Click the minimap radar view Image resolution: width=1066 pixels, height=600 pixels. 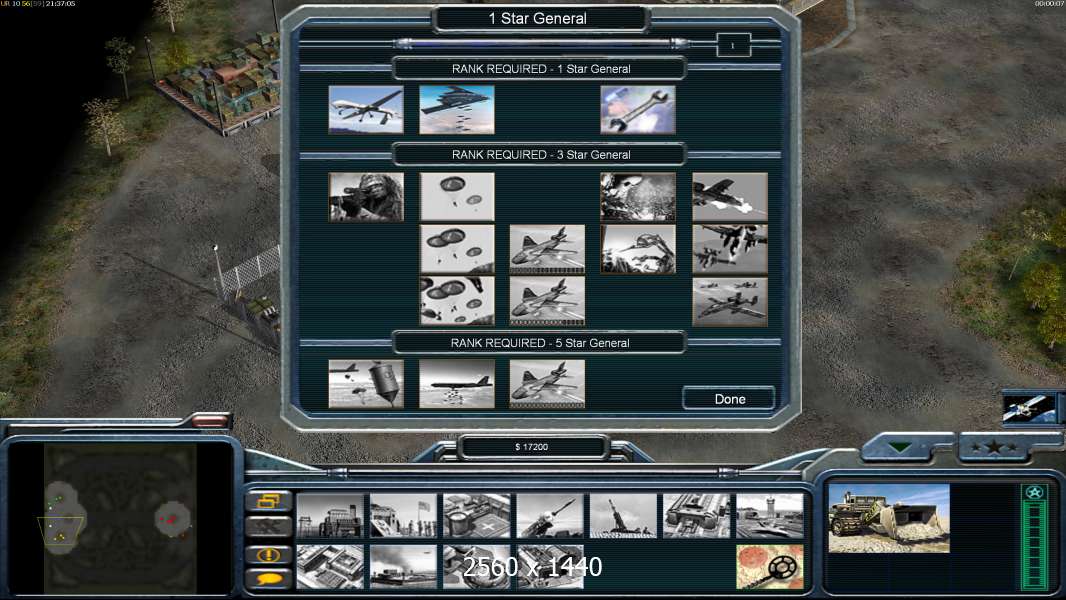(x=120, y=518)
